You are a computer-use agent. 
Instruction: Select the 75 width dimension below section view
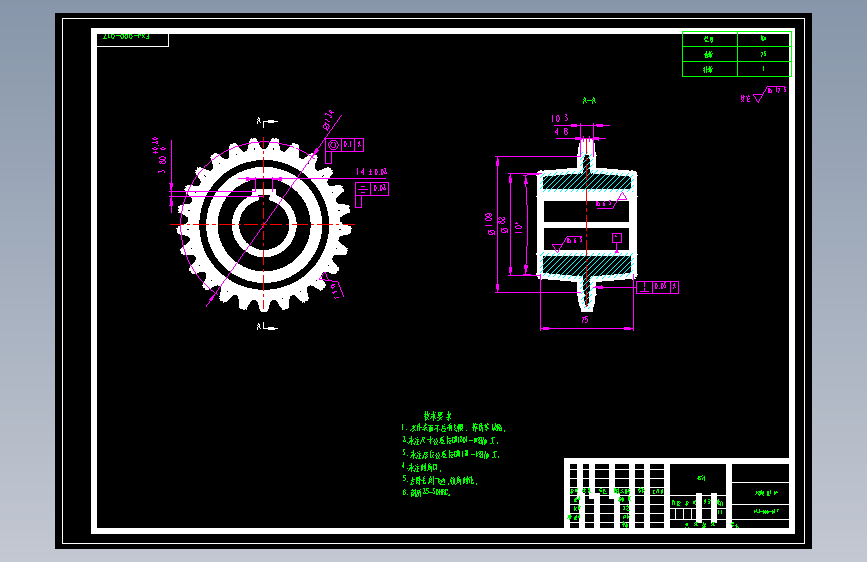tap(586, 320)
